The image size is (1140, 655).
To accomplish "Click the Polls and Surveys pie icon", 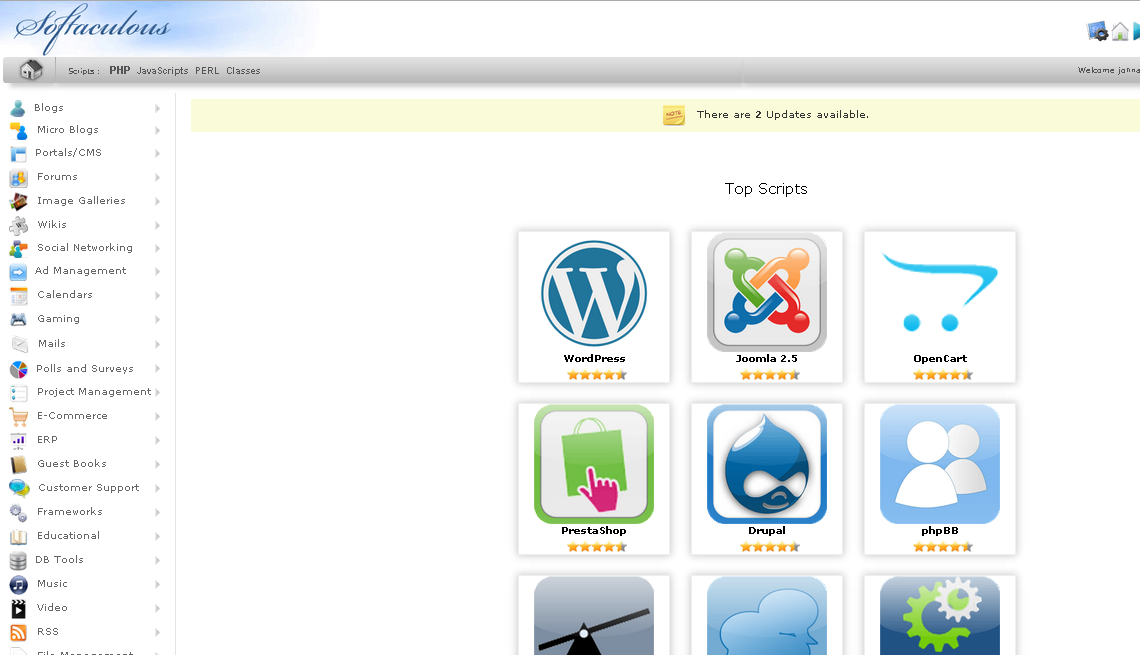I will click(18, 369).
